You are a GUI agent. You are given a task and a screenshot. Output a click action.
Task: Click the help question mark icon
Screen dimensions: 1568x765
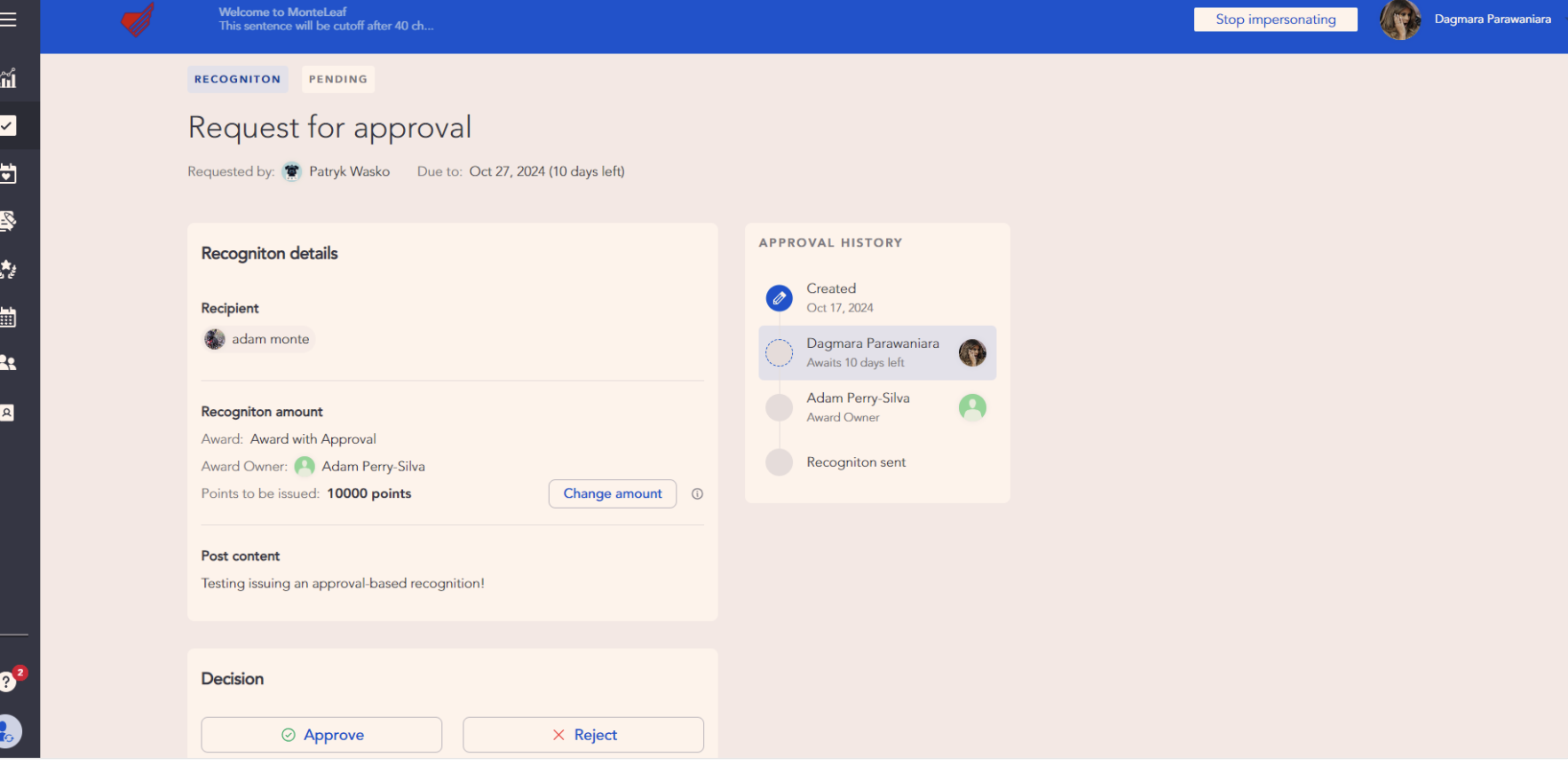(8, 682)
